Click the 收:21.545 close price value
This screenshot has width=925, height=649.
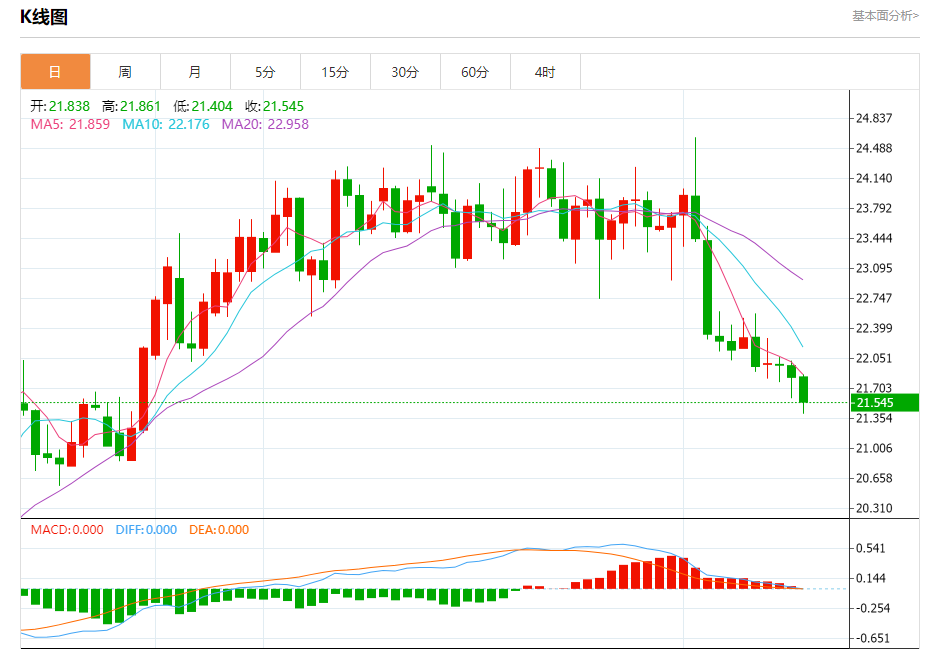coord(274,106)
